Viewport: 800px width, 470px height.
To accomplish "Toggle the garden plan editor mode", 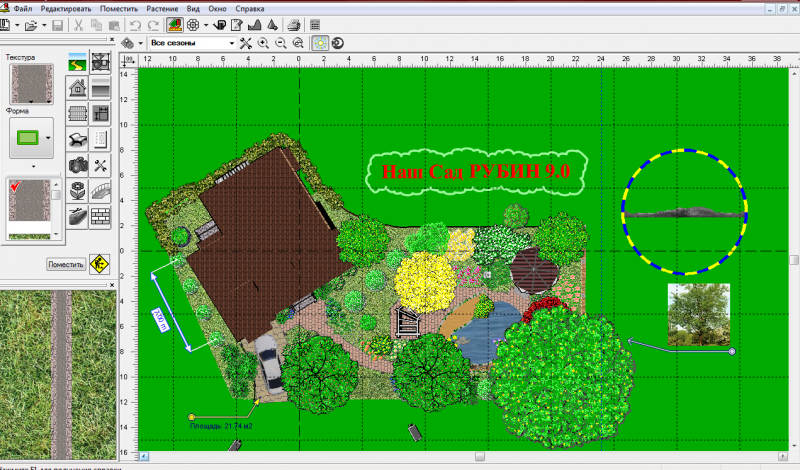I will point(175,24).
